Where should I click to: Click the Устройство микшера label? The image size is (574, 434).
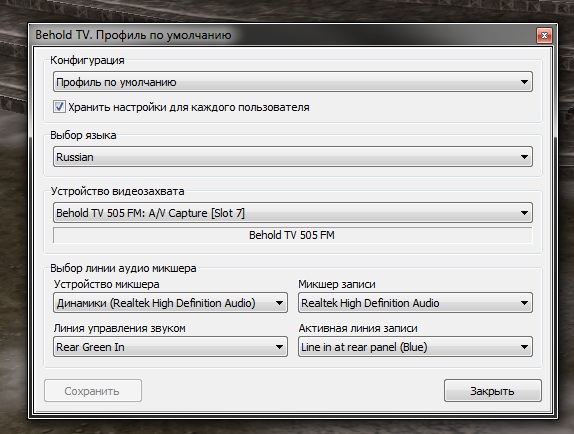(x=107, y=284)
